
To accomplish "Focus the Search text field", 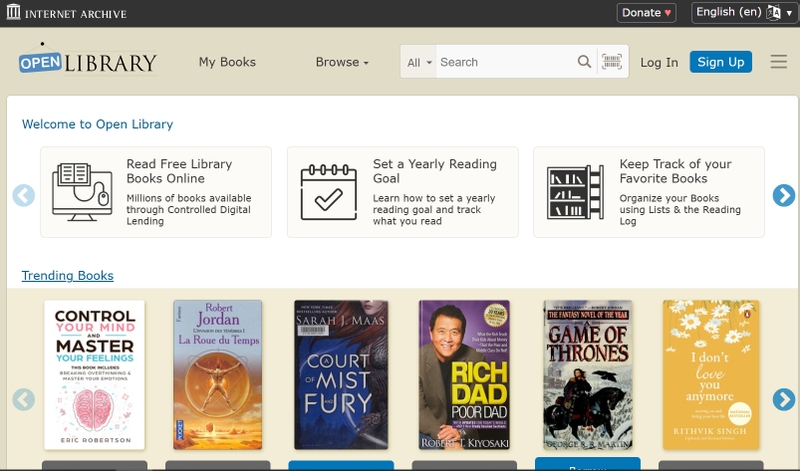I will pyautogui.click(x=505, y=62).
